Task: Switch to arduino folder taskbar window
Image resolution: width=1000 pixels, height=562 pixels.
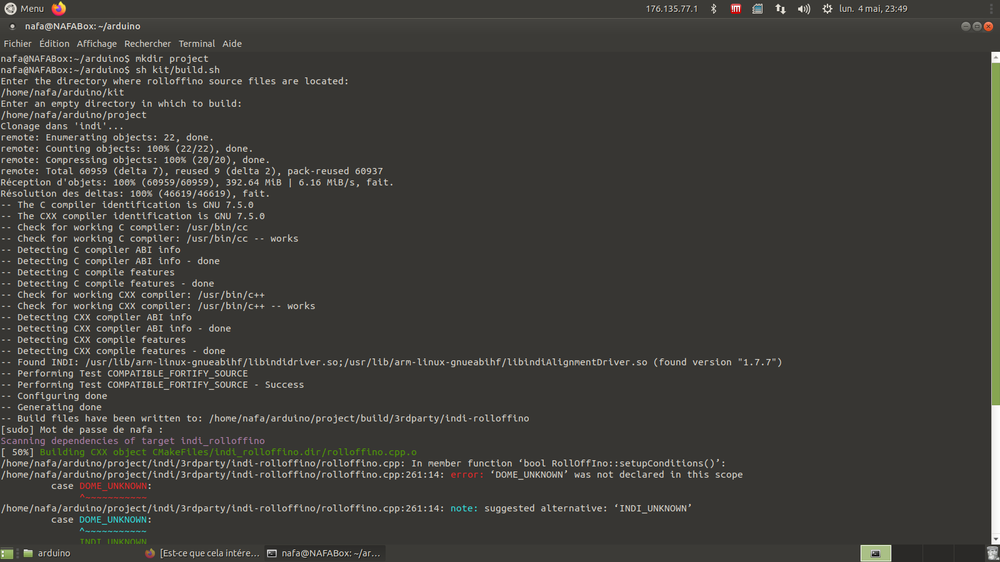Action: pyautogui.click(x=47, y=553)
